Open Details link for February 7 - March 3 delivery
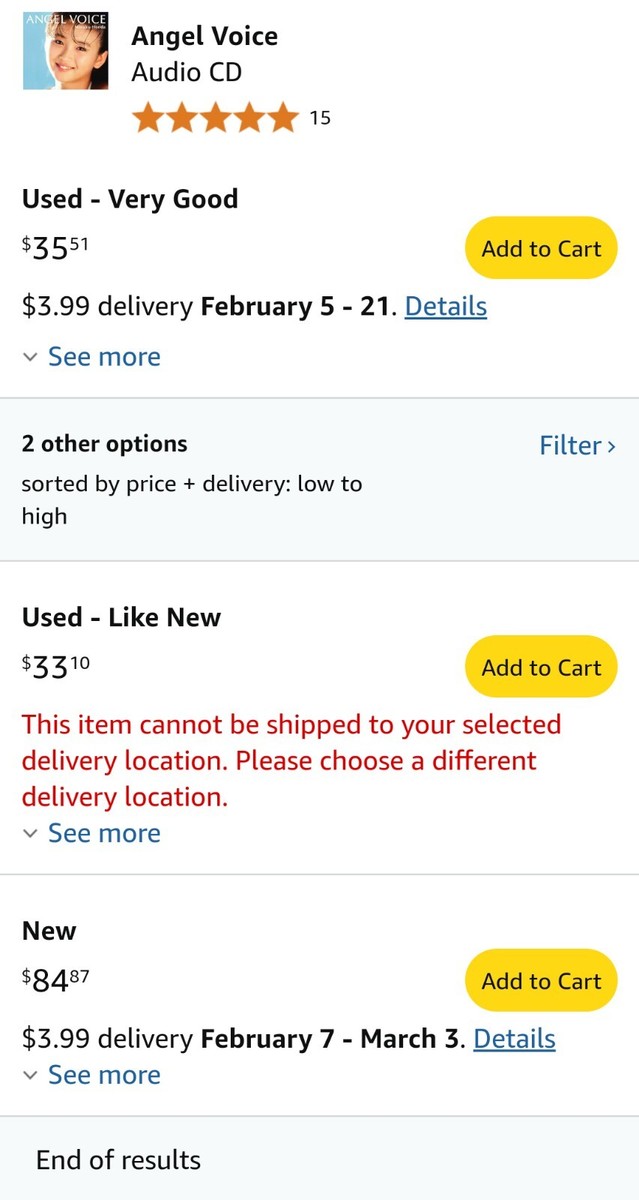This screenshot has height=1200, width=639. pyautogui.click(x=514, y=1039)
